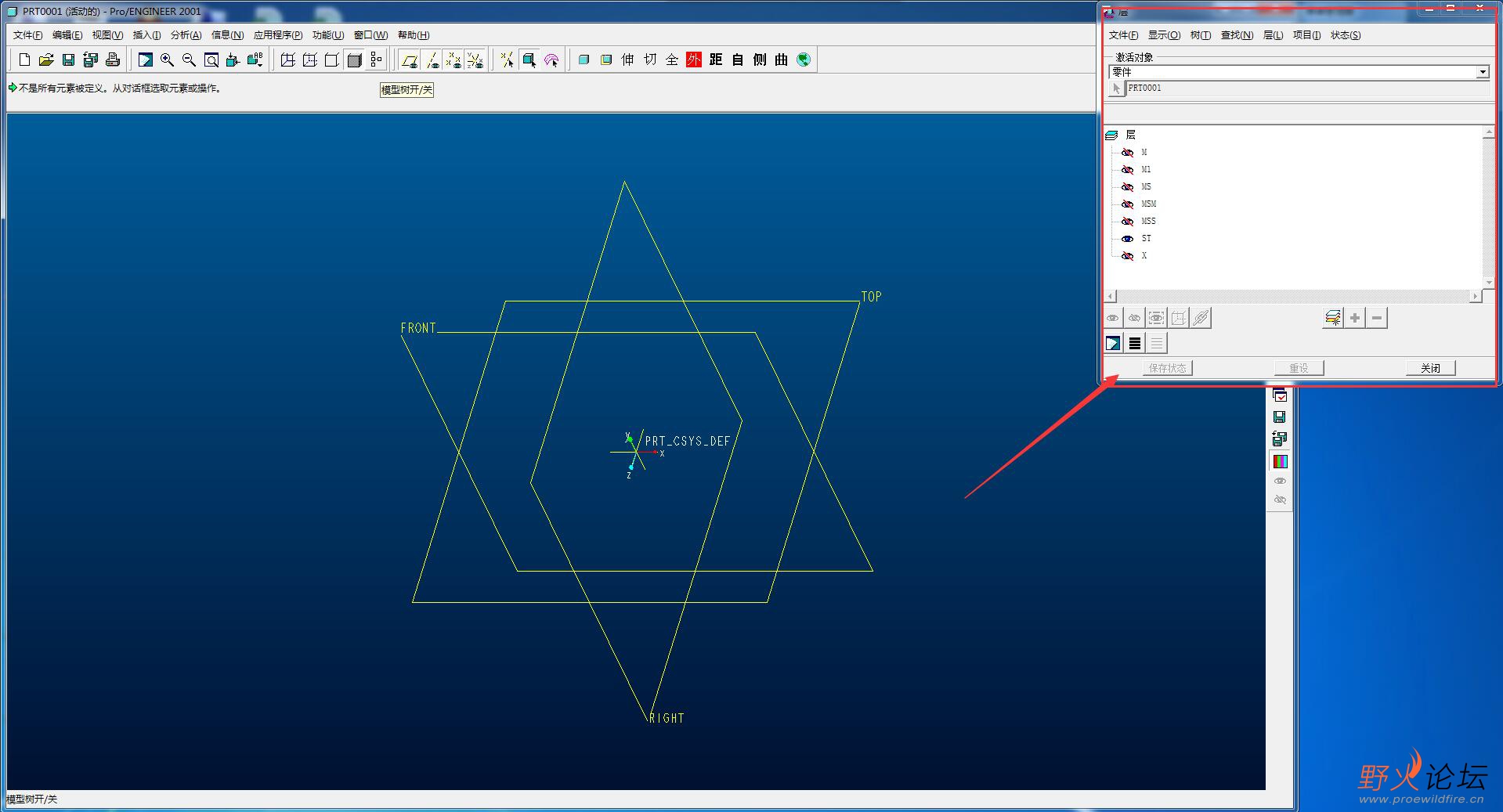Click the 关闭 button in layer dialog
This screenshot has width=1503, height=812.
click(1430, 368)
